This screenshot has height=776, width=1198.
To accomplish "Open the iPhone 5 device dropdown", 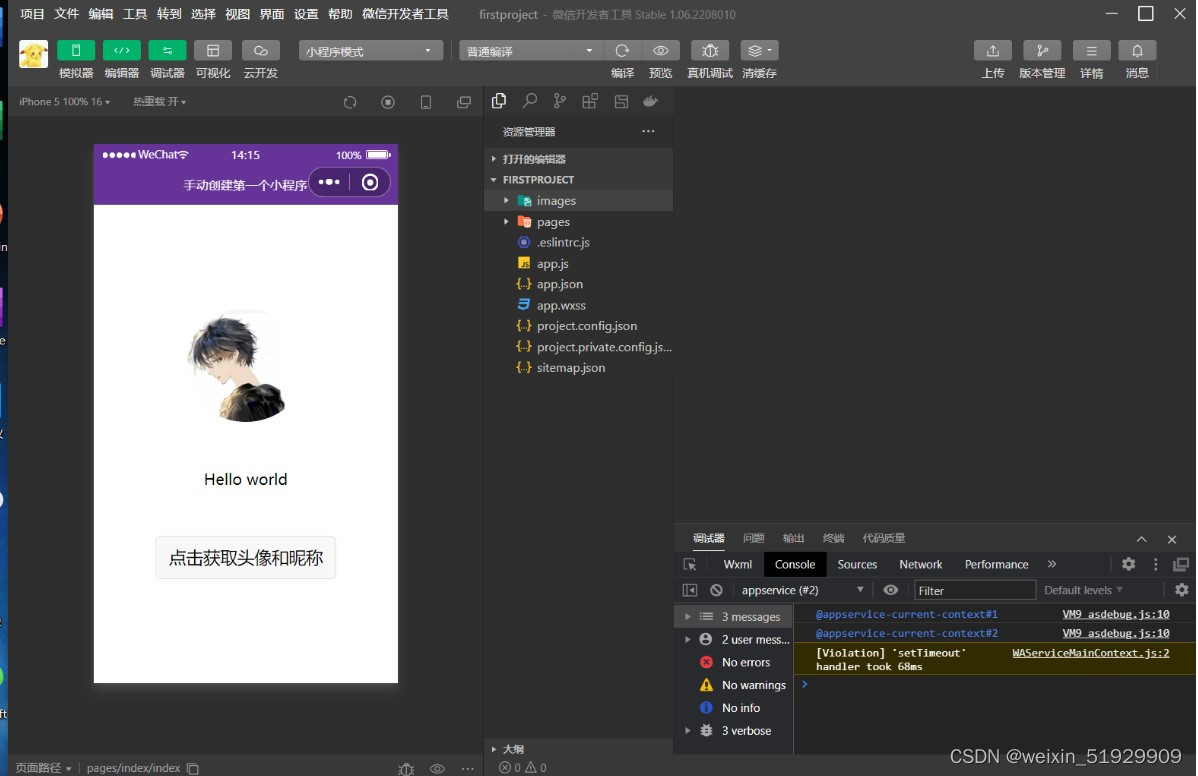I will tap(64, 102).
